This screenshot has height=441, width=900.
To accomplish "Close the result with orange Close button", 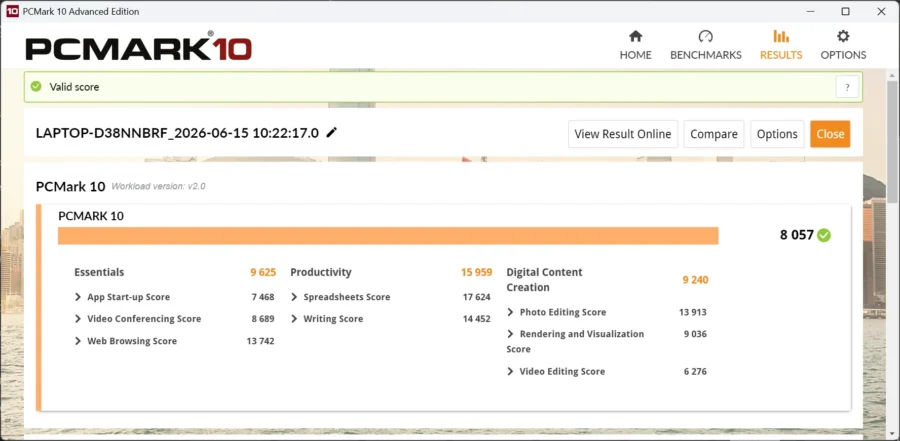I will 830,134.
